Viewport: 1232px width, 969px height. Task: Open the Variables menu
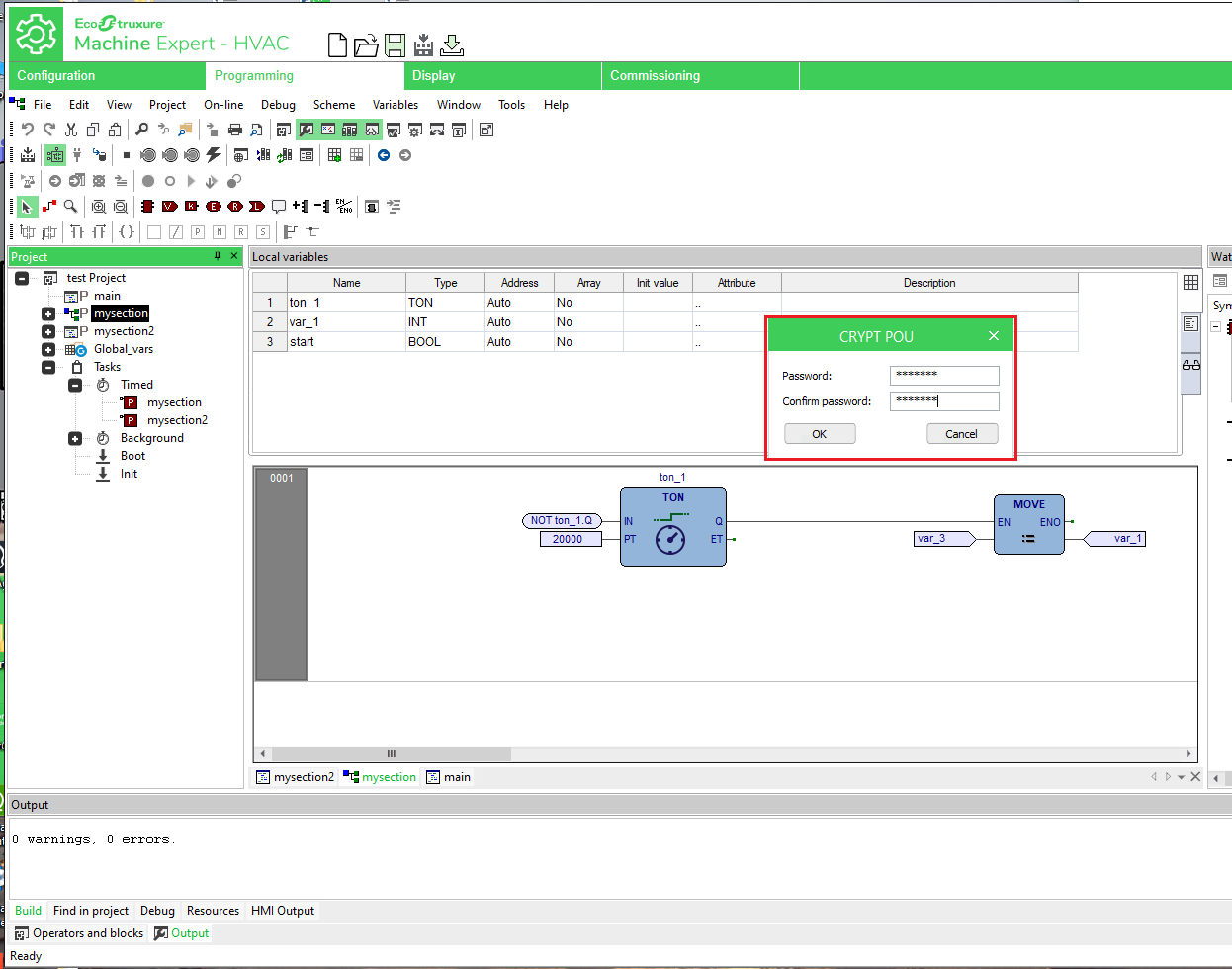coord(396,105)
